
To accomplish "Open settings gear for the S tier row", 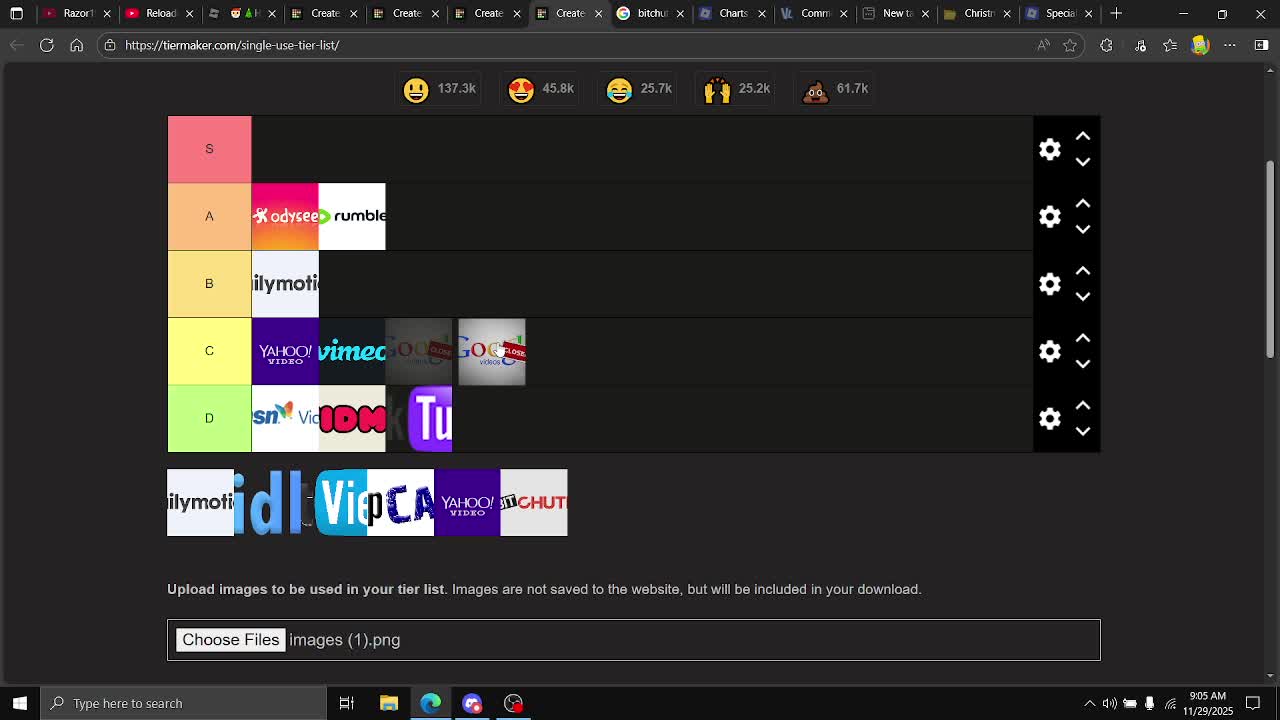I will (1049, 148).
